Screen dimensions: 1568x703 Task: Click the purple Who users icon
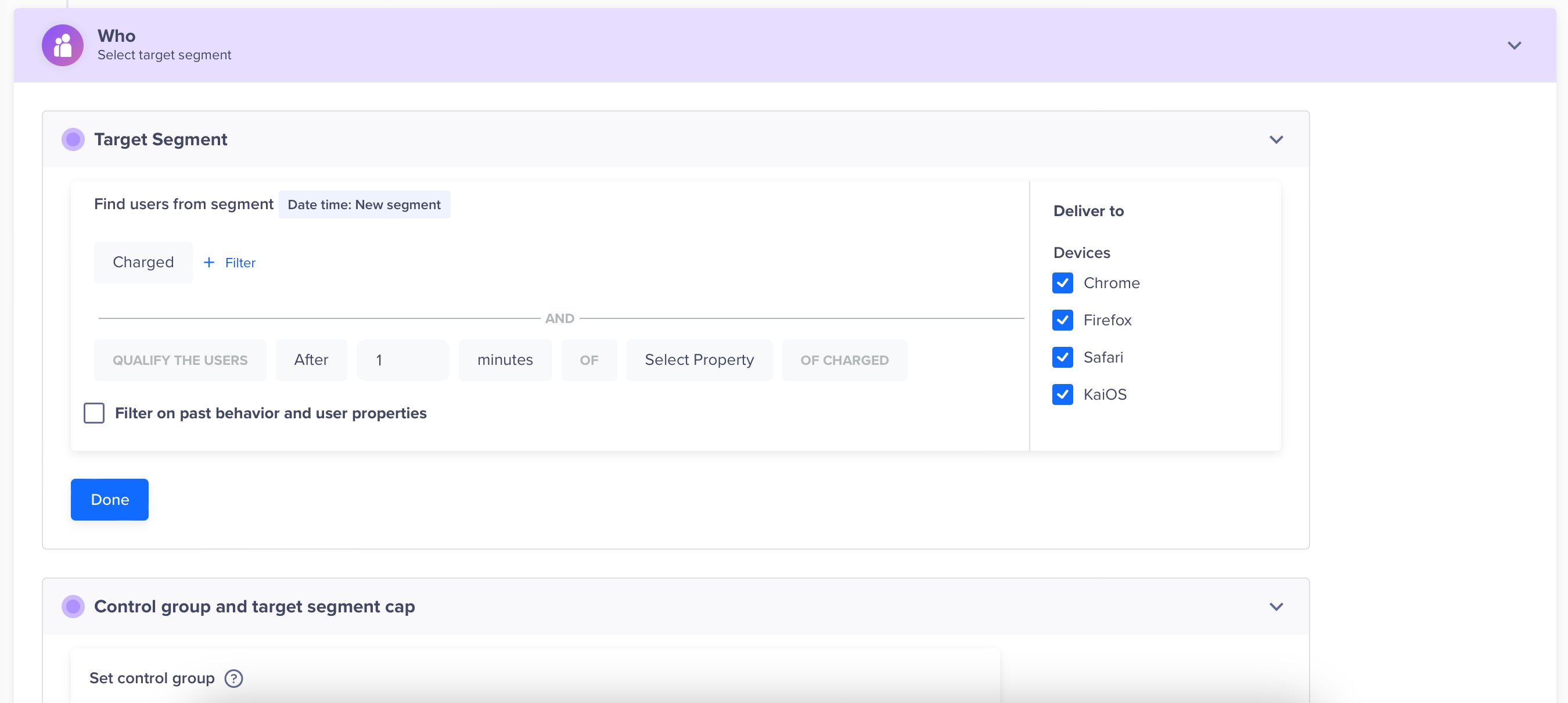[63, 45]
